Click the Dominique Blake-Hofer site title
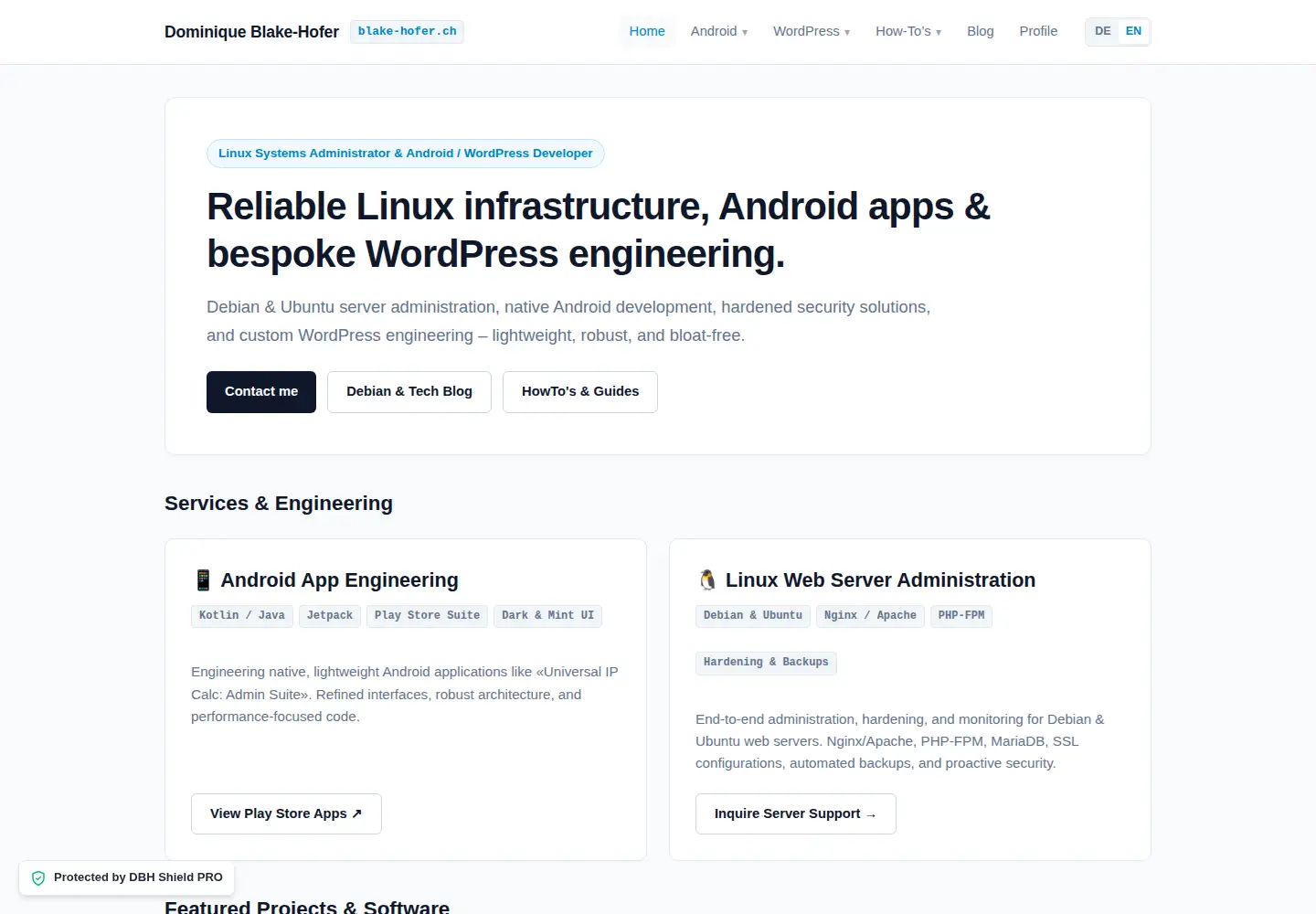Image resolution: width=1316 pixels, height=914 pixels. coord(251,32)
